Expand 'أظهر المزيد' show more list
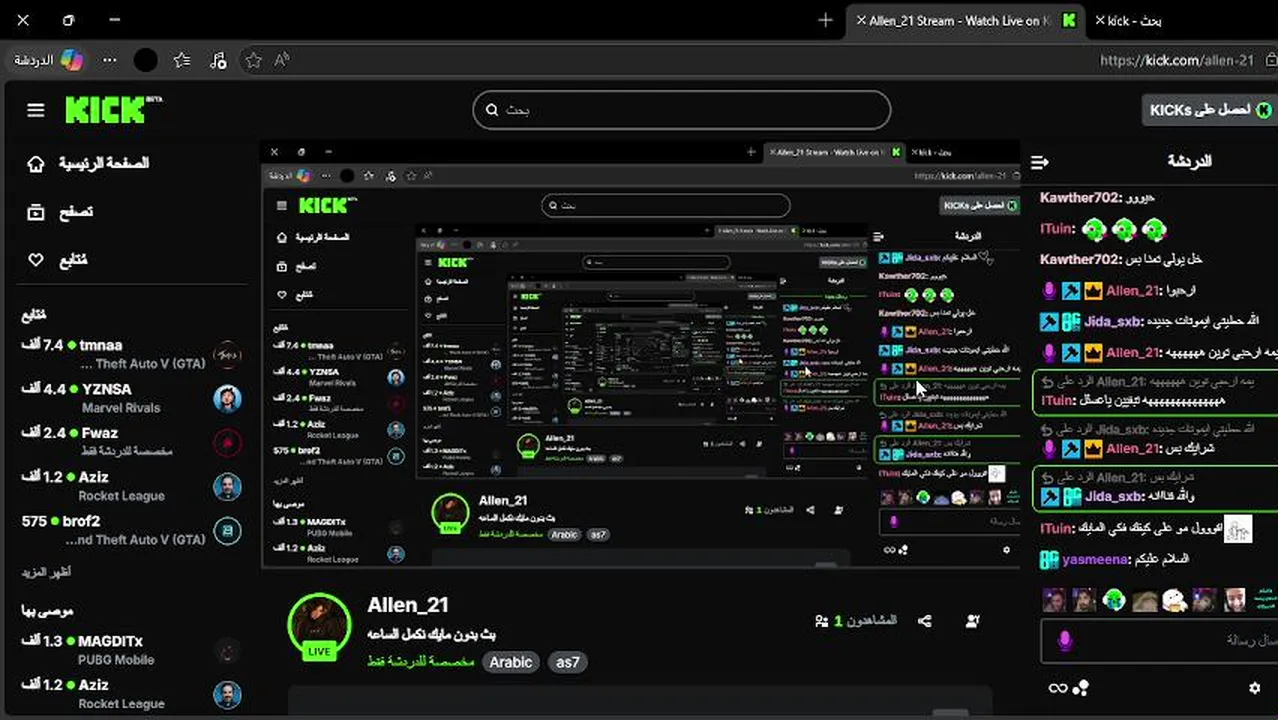This screenshot has height=720, width=1278. tap(46, 572)
